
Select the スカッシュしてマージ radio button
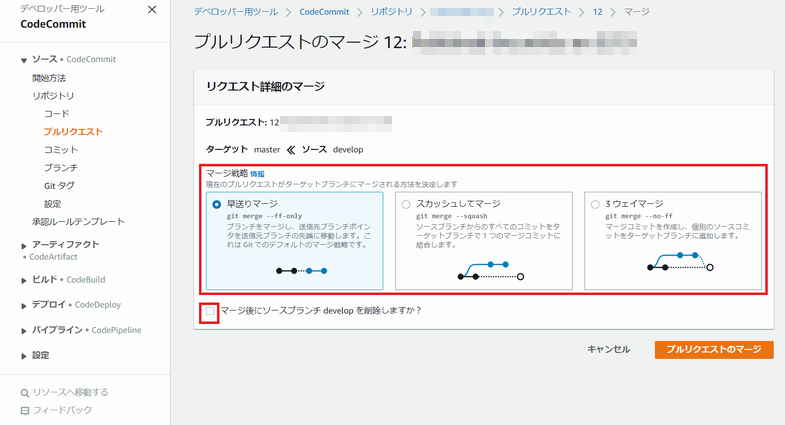(x=406, y=204)
